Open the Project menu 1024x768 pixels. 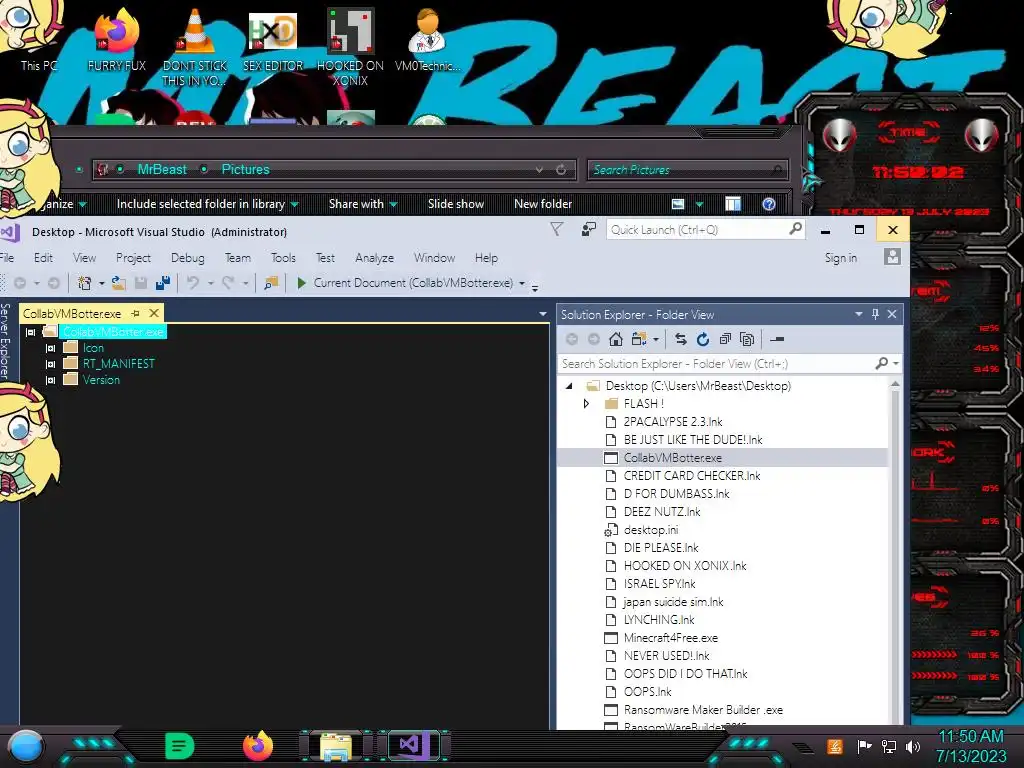click(x=133, y=258)
